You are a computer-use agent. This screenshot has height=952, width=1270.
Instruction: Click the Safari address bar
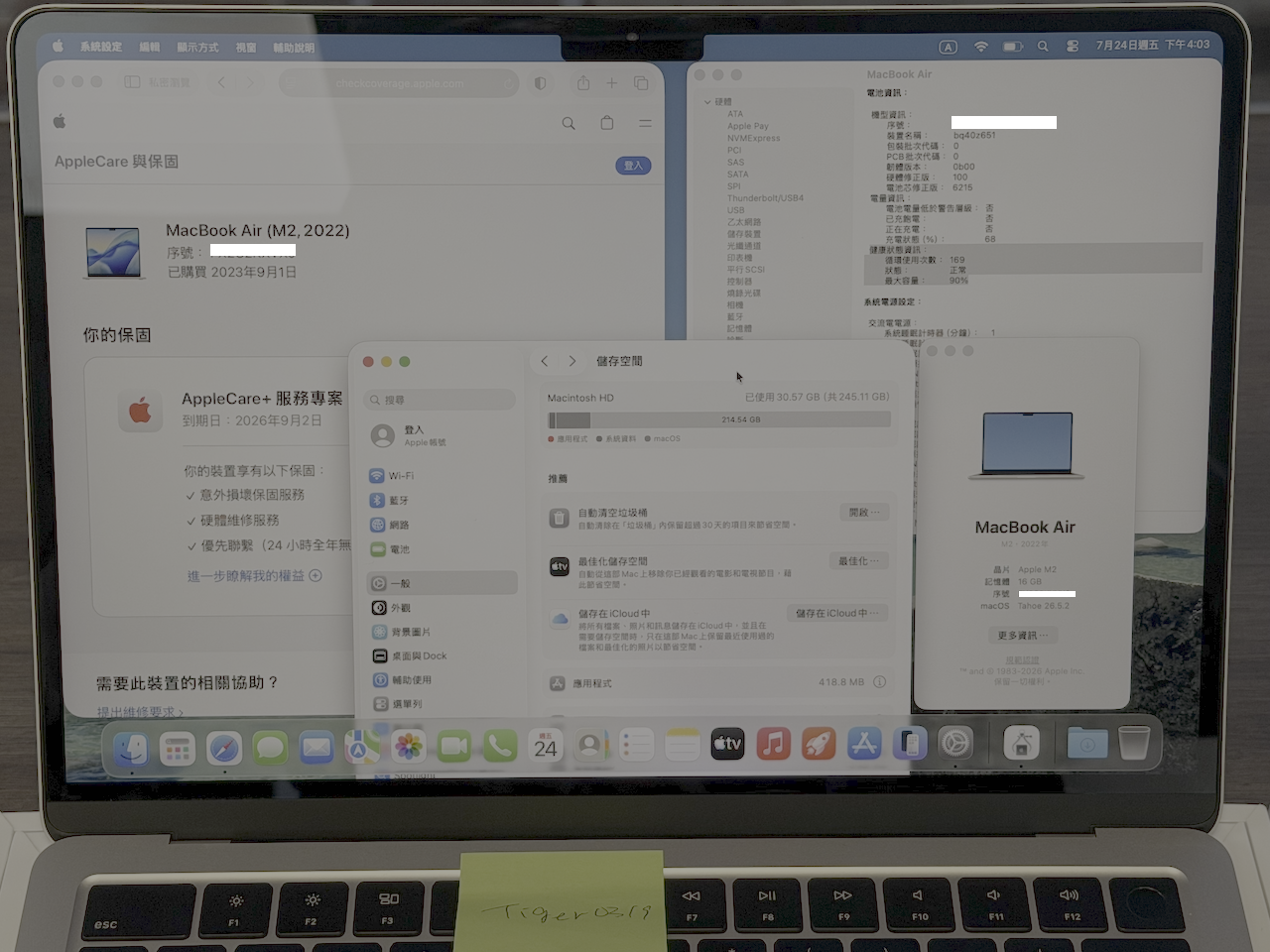pos(400,83)
